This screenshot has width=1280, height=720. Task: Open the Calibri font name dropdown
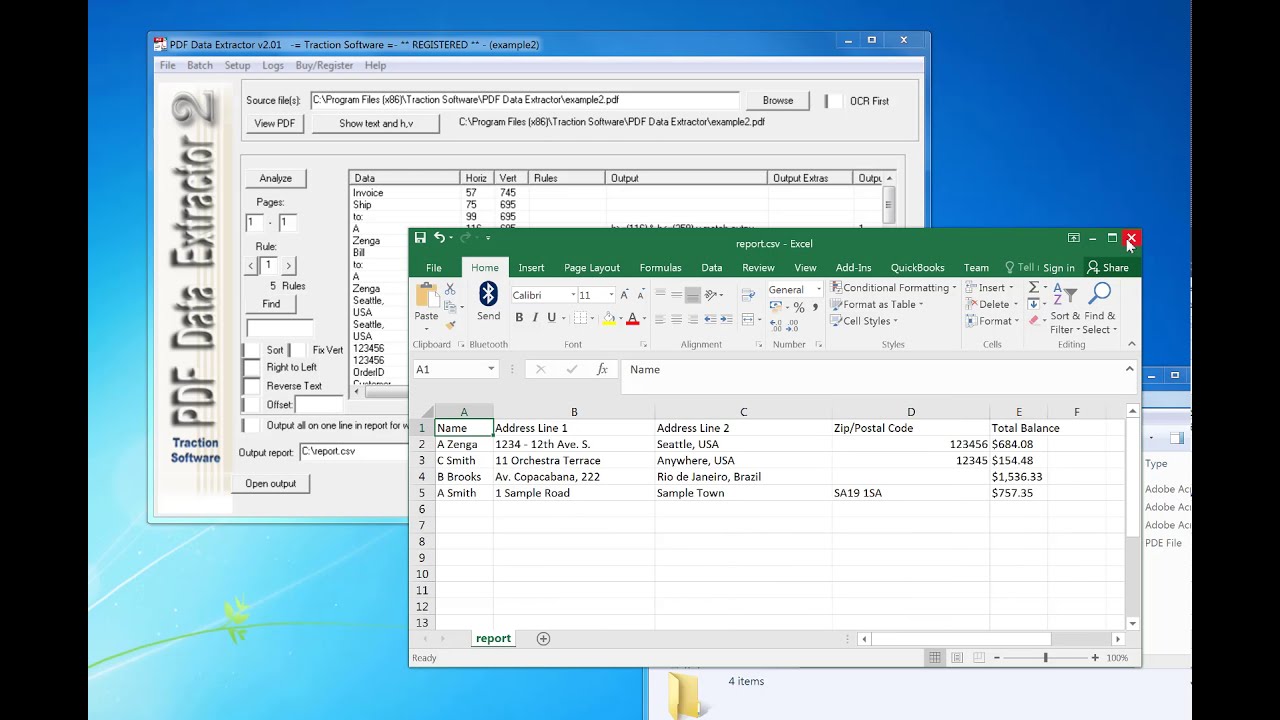coord(573,295)
